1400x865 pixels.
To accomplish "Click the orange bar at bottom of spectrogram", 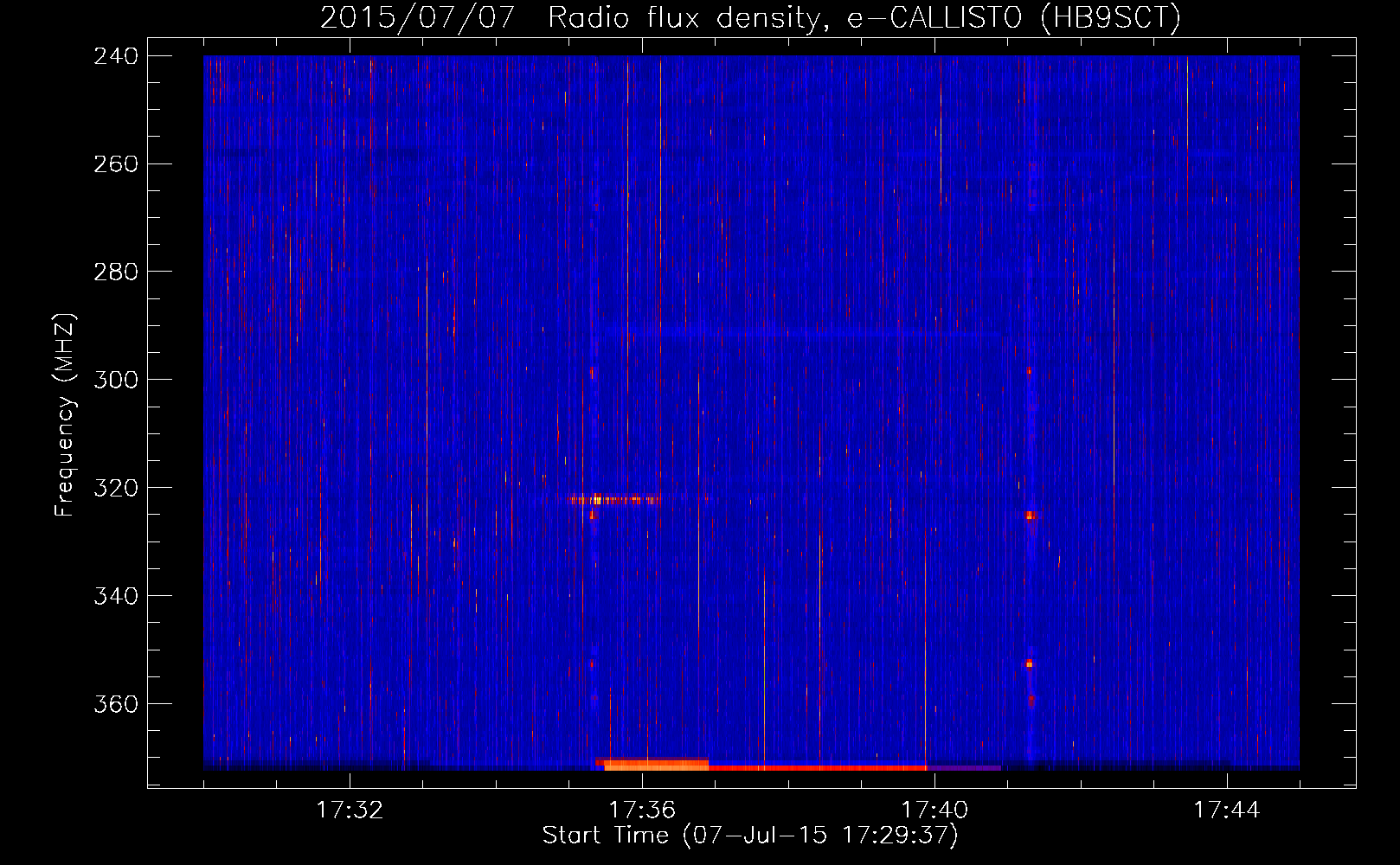I will [656, 765].
